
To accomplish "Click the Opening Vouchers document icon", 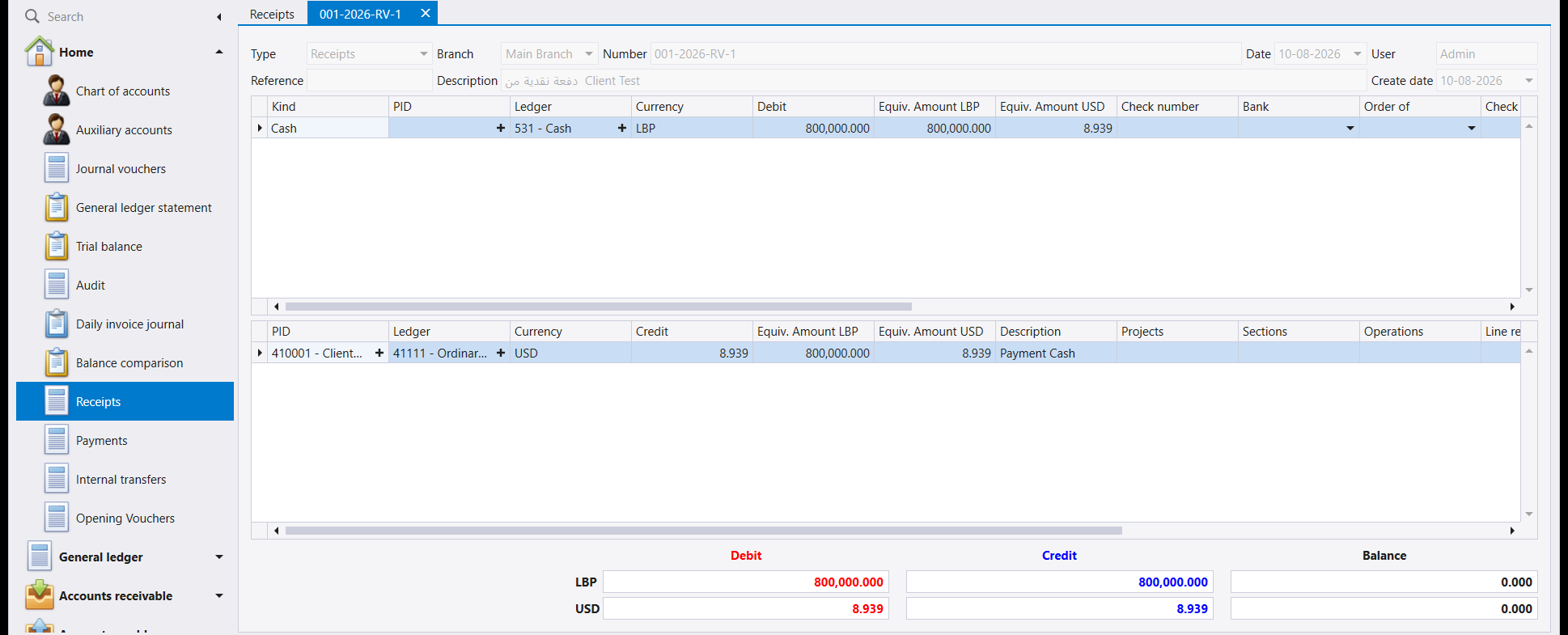I will coord(56,518).
